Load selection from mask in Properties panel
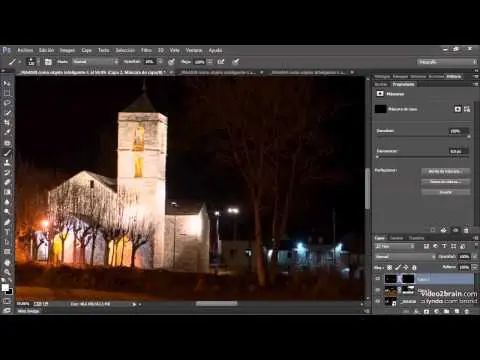Image resolution: width=480 pixels, height=360 pixels. point(433,230)
